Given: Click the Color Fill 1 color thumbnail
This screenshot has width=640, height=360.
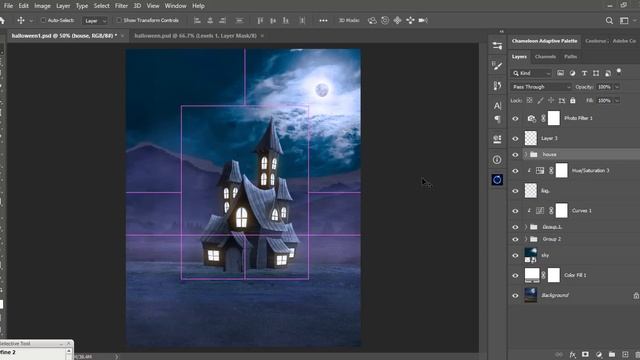Looking at the screenshot, I should (x=532, y=275).
